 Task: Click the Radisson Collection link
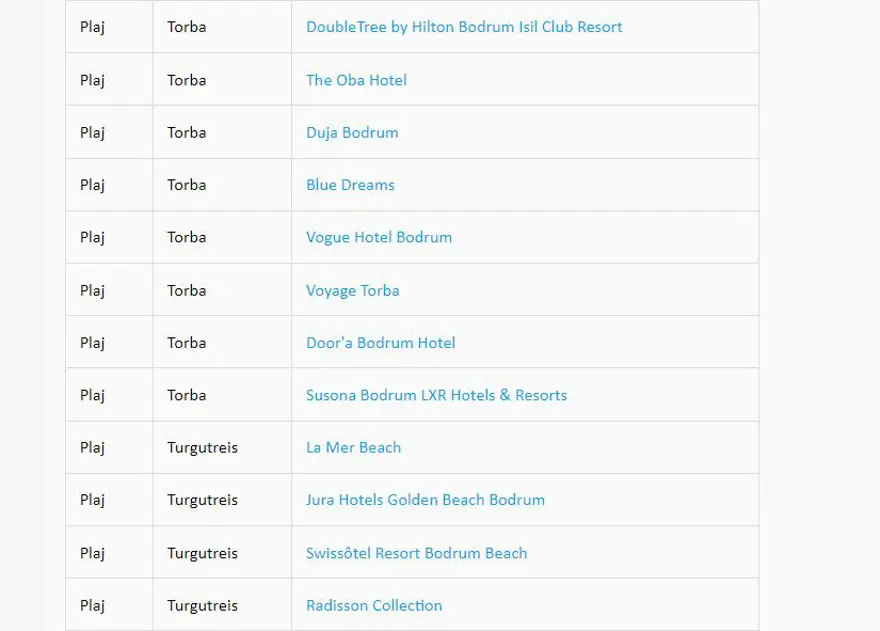coord(373,605)
